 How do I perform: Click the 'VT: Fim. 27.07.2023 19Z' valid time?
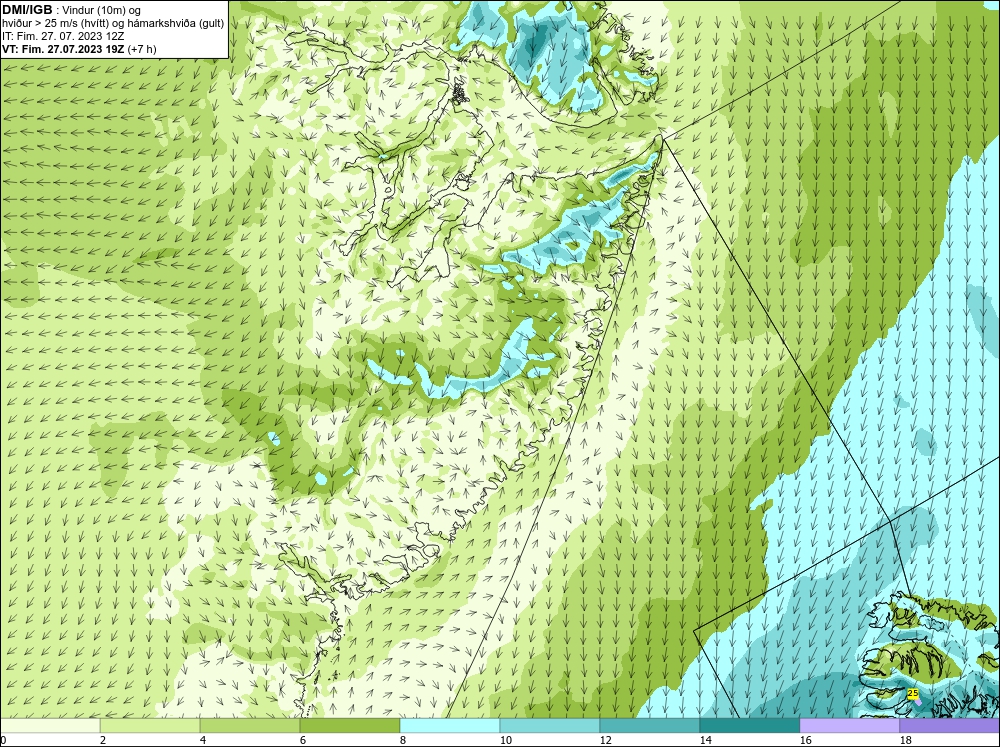click(x=63, y=48)
